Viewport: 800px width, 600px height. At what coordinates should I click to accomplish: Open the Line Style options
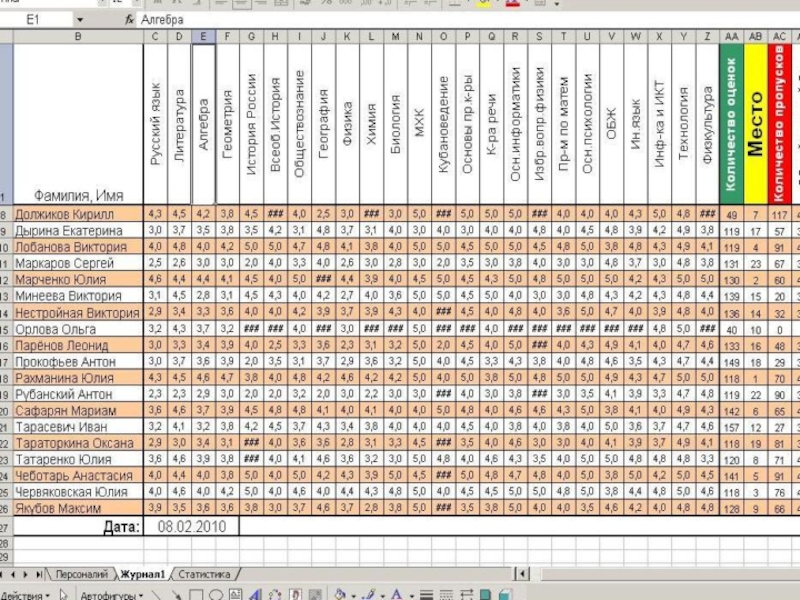point(427,595)
